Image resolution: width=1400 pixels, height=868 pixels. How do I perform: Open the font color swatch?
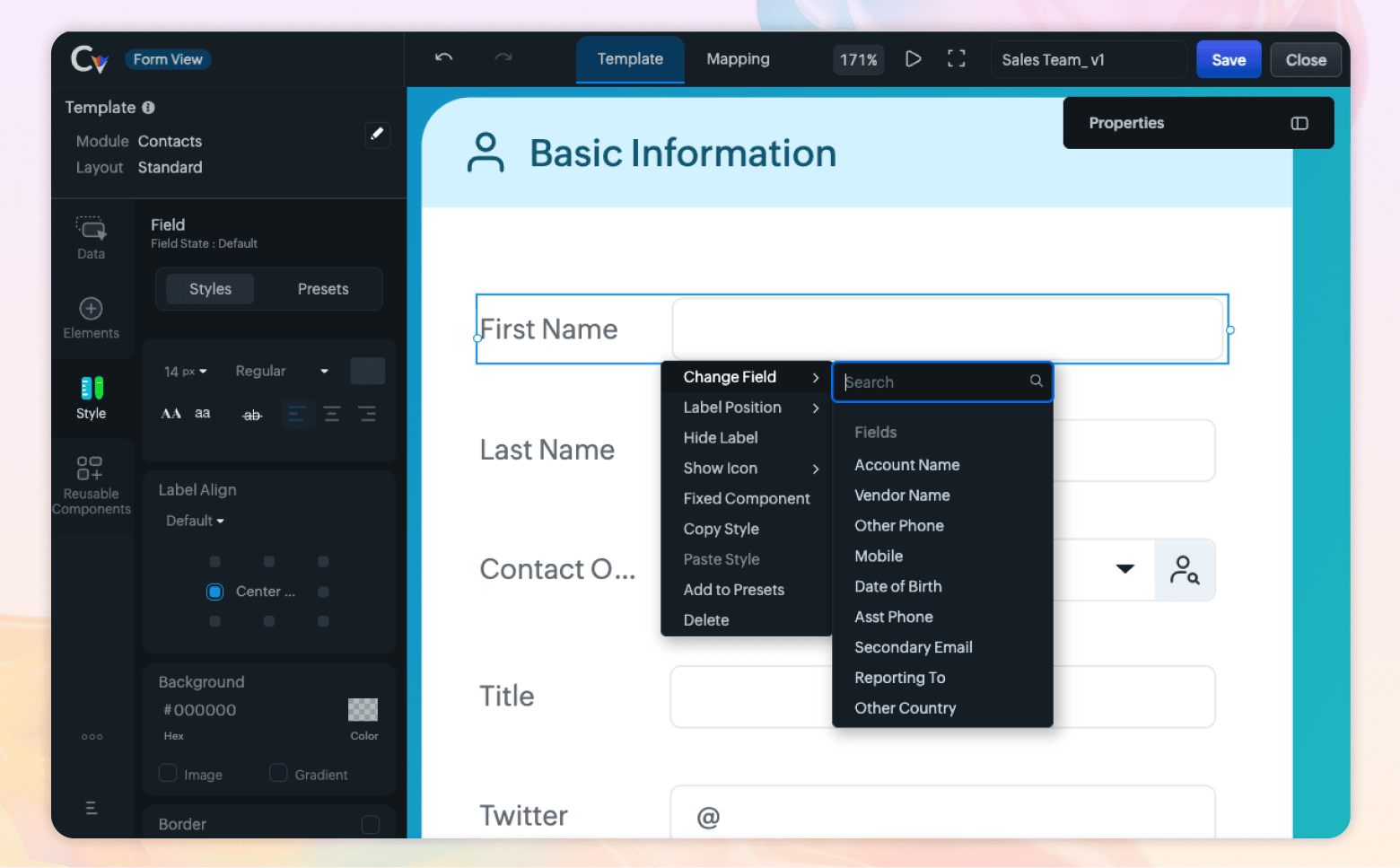click(x=367, y=371)
